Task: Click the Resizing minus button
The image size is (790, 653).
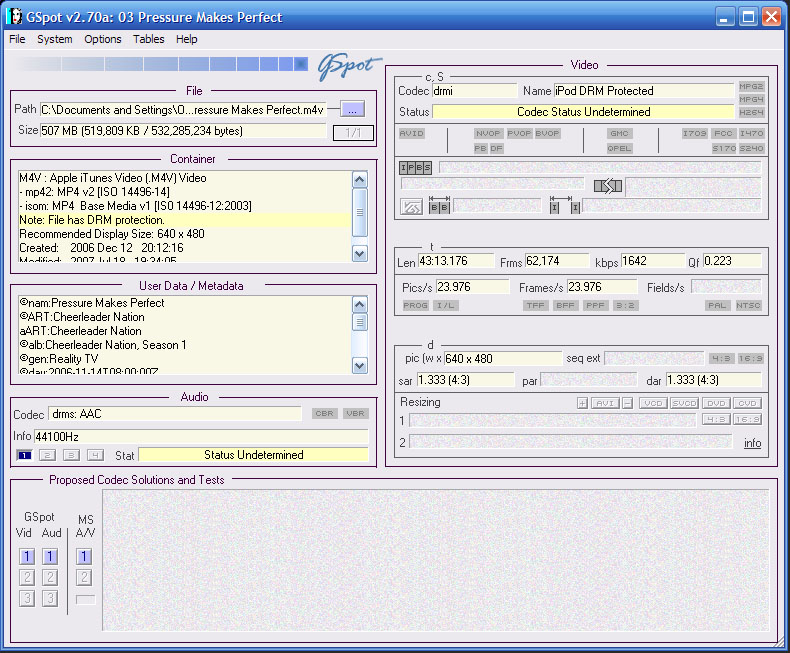Action: (627, 404)
